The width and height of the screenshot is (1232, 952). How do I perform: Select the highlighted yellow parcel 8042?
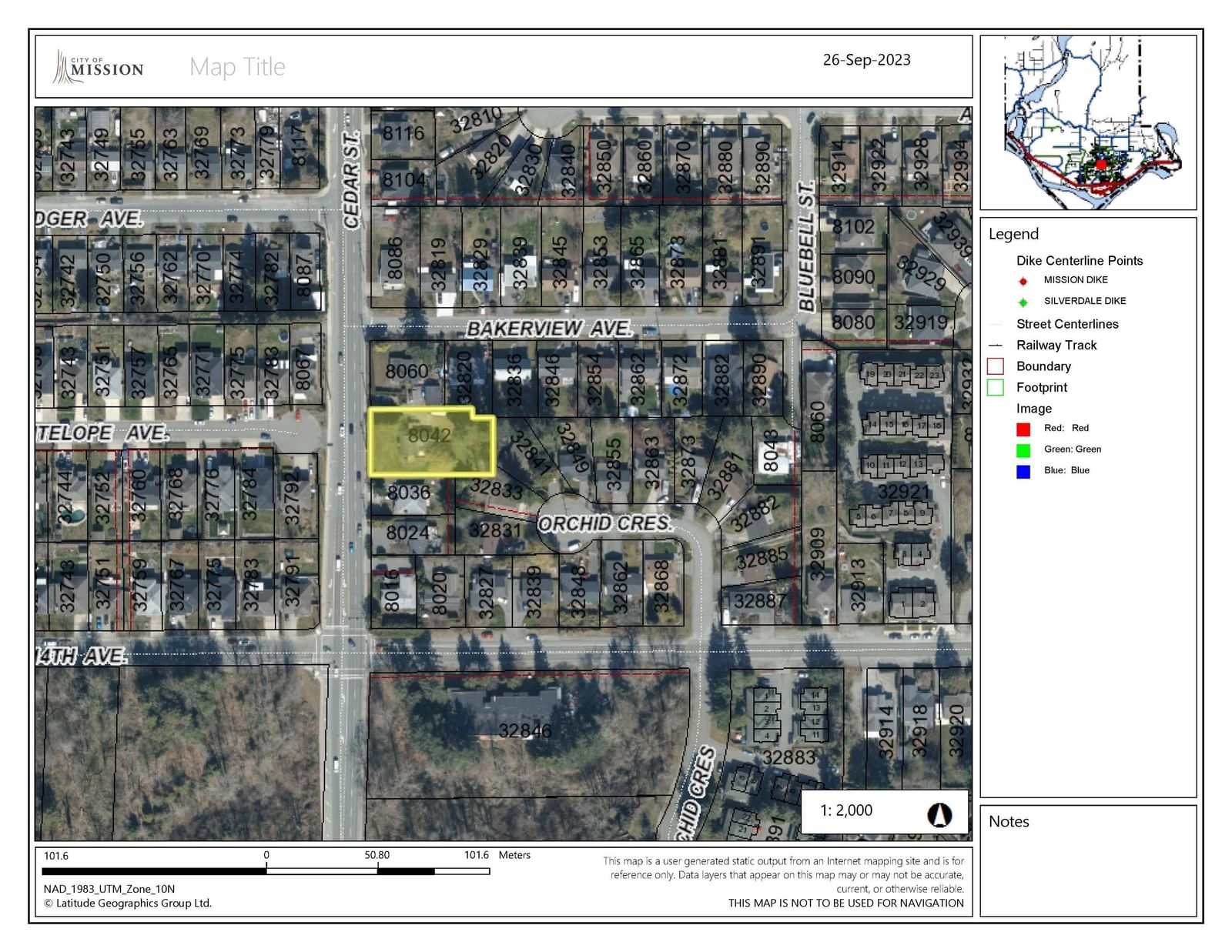pos(430,443)
